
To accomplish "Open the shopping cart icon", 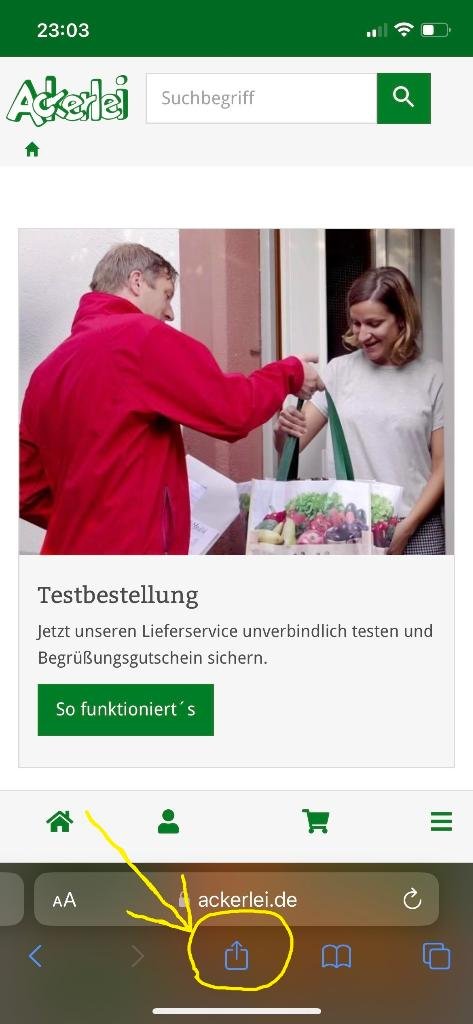I will (x=316, y=821).
